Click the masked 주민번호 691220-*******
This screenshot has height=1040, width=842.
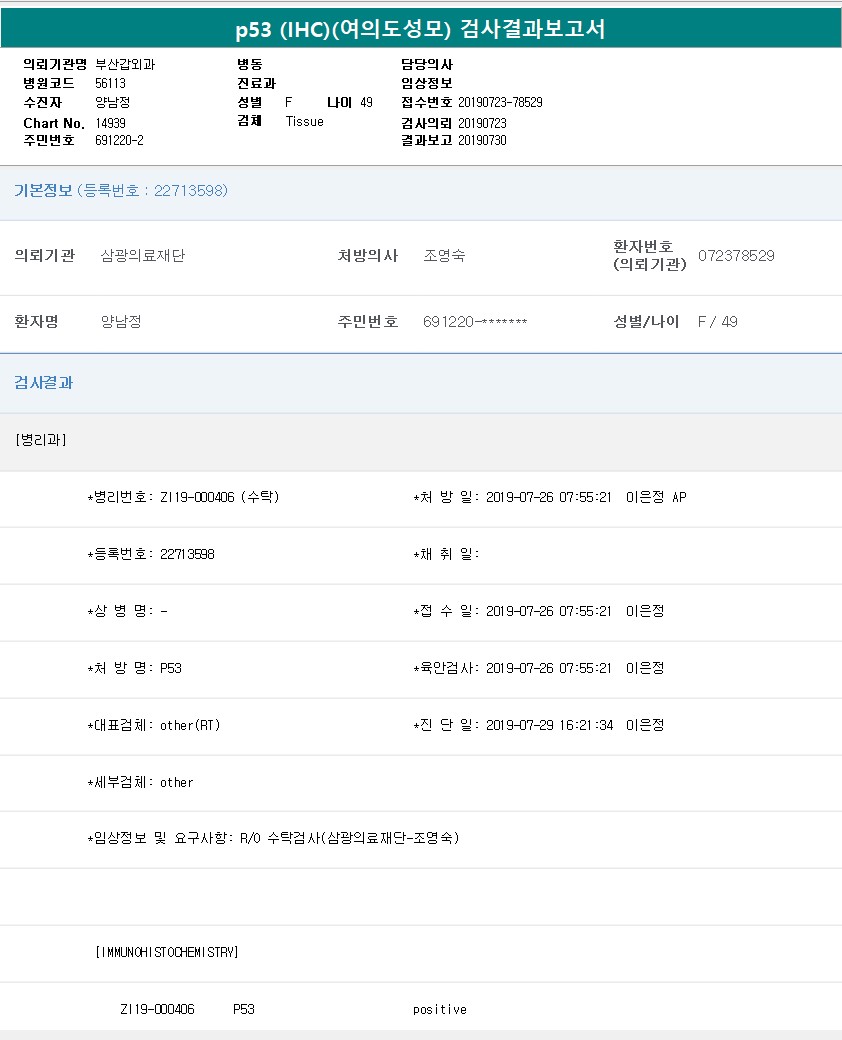click(475, 322)
